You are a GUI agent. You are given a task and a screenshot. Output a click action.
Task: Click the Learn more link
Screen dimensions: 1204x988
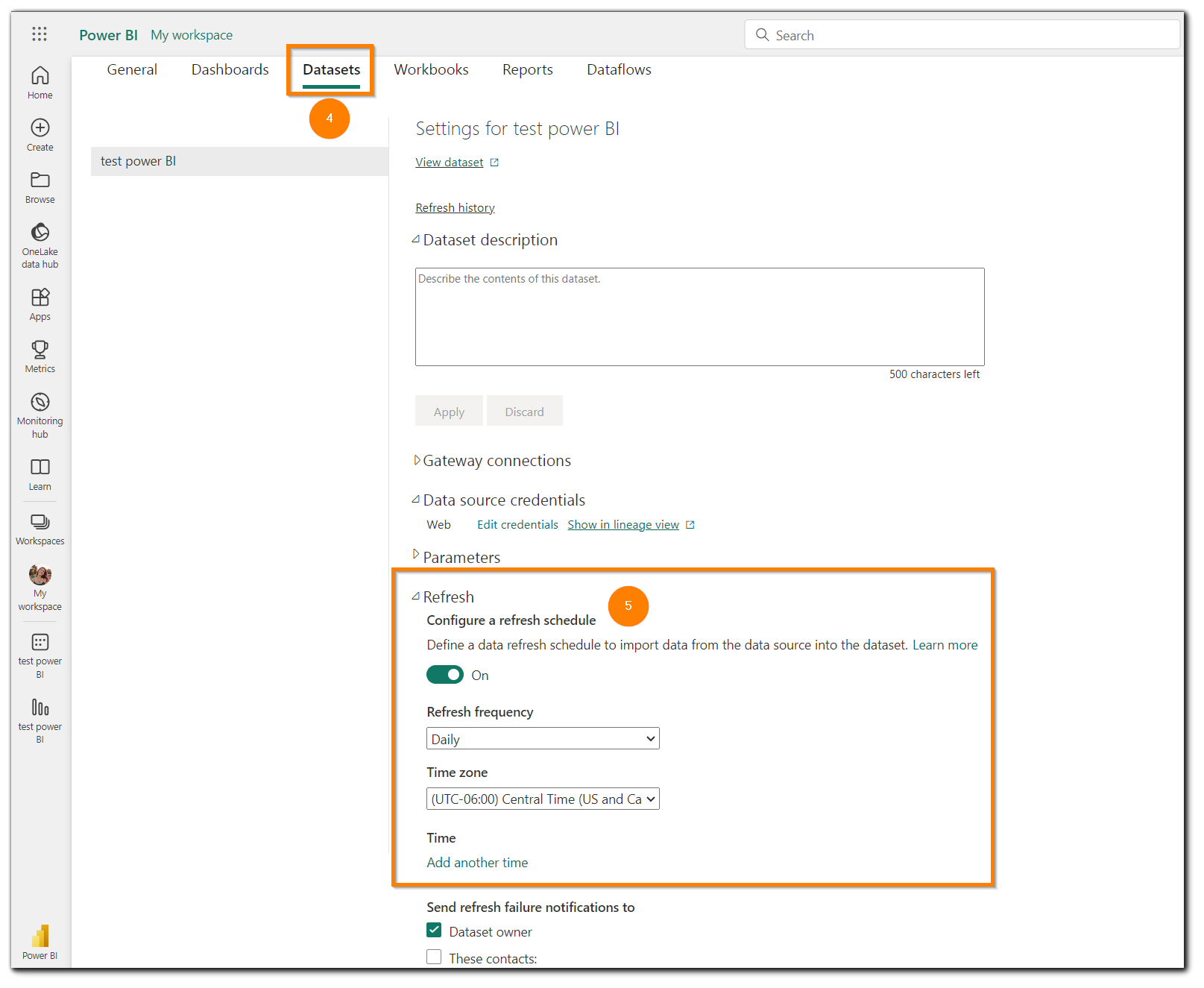pyautogui.click(x=945, y=645)
